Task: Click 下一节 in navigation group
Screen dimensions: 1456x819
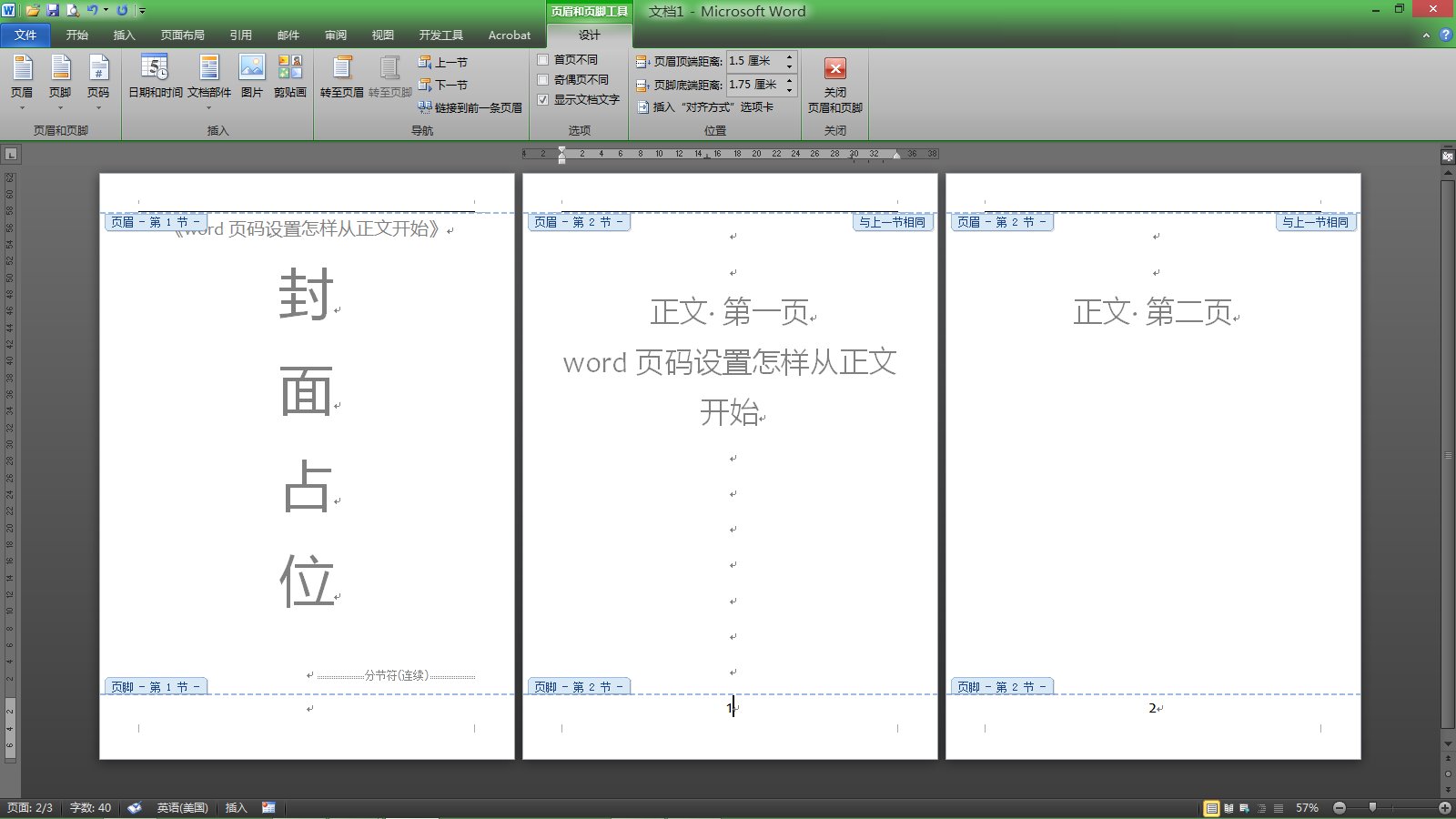Action: (446, 84)
